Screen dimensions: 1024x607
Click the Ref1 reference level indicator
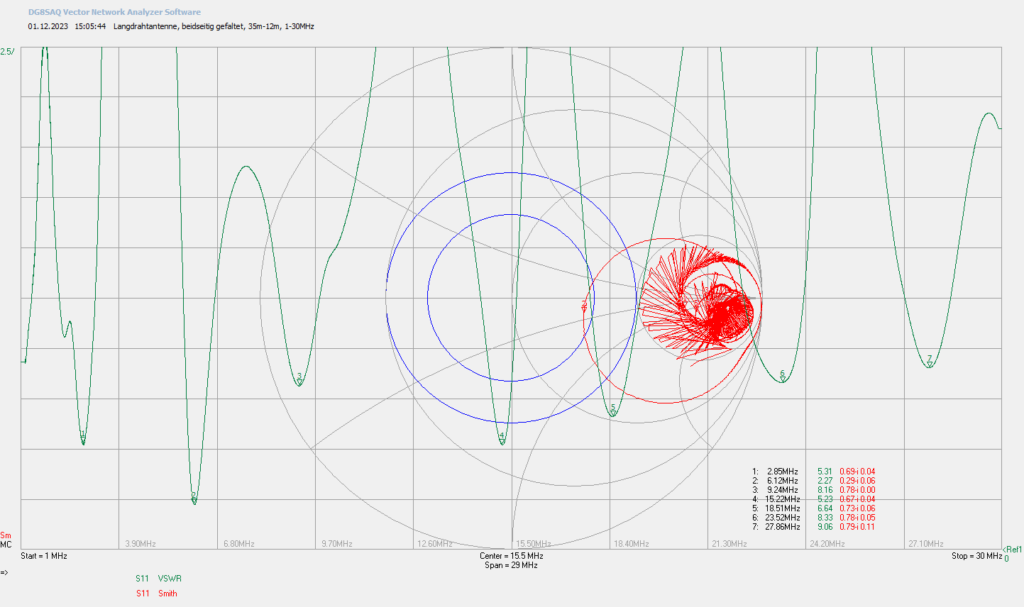[x=1013, y=550]
